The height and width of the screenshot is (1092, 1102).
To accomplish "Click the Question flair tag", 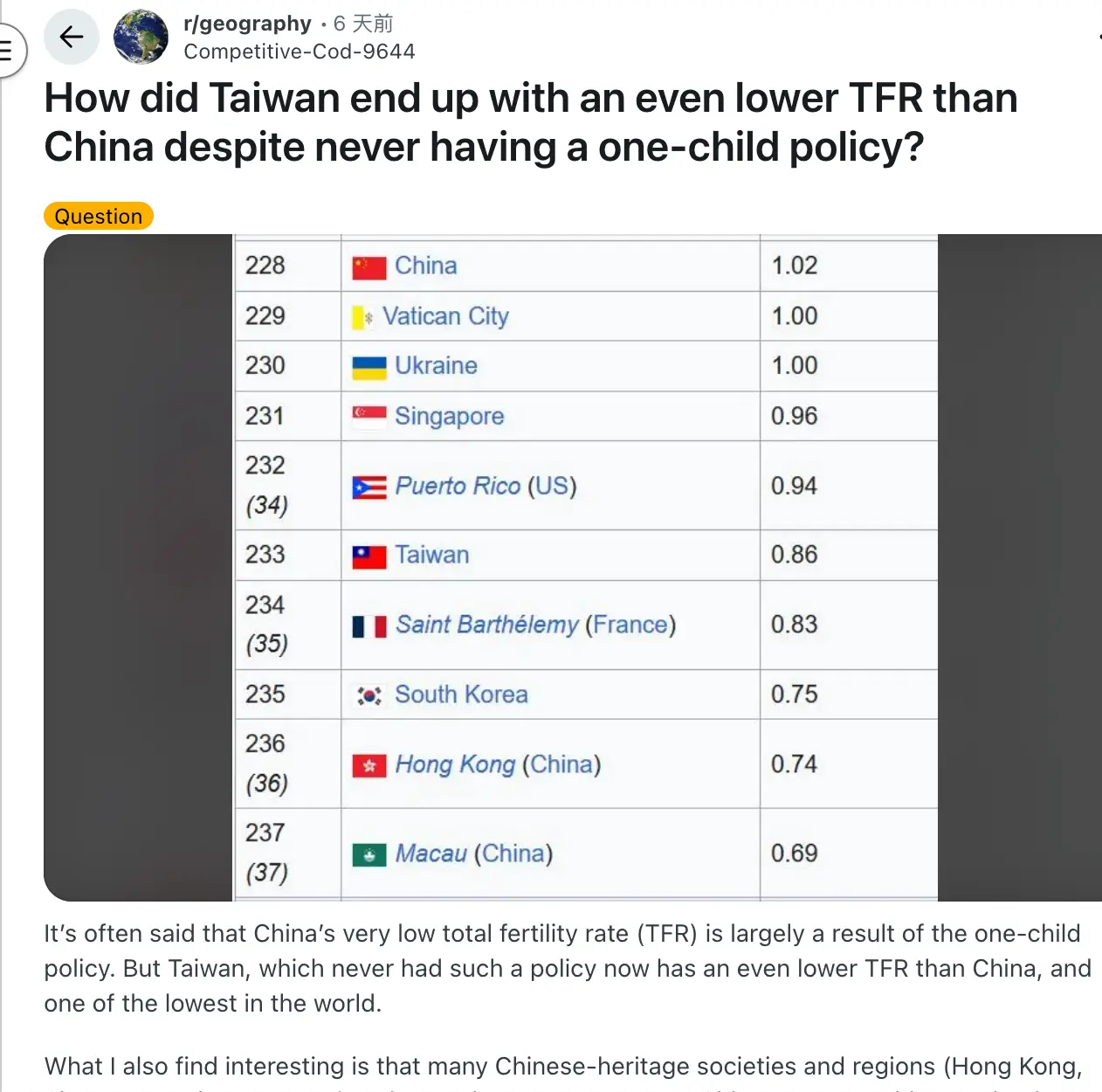I will pyautogui.click(x=99, y=216).
